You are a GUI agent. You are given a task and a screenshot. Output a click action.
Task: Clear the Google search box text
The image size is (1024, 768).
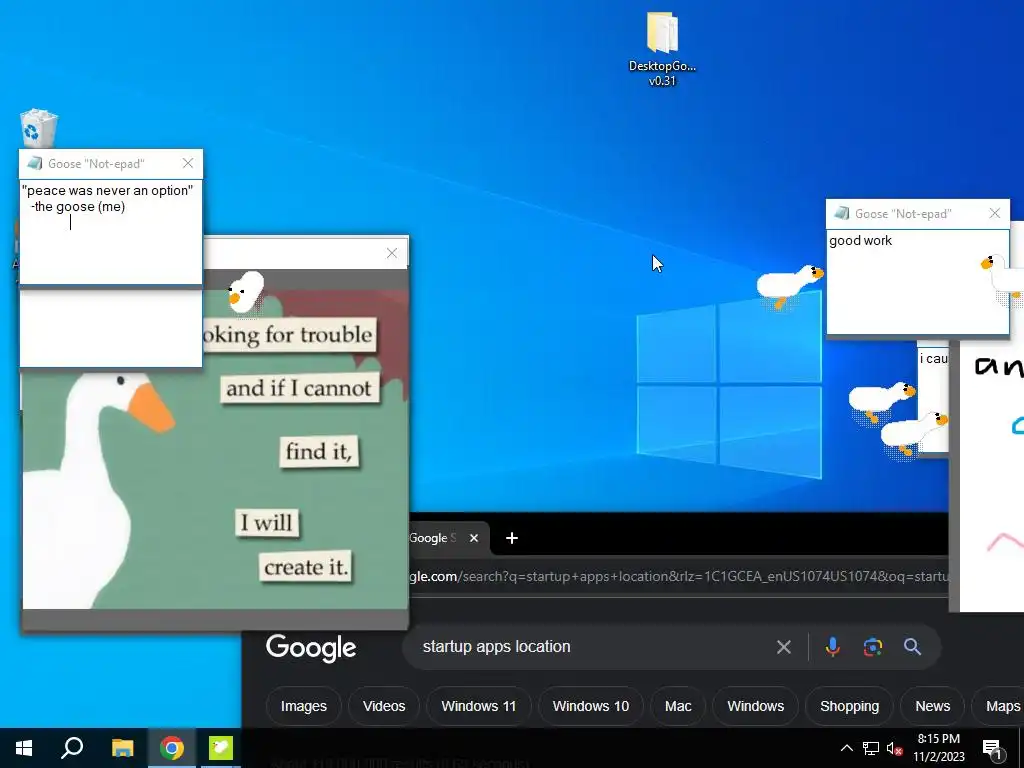pos(784,647)
